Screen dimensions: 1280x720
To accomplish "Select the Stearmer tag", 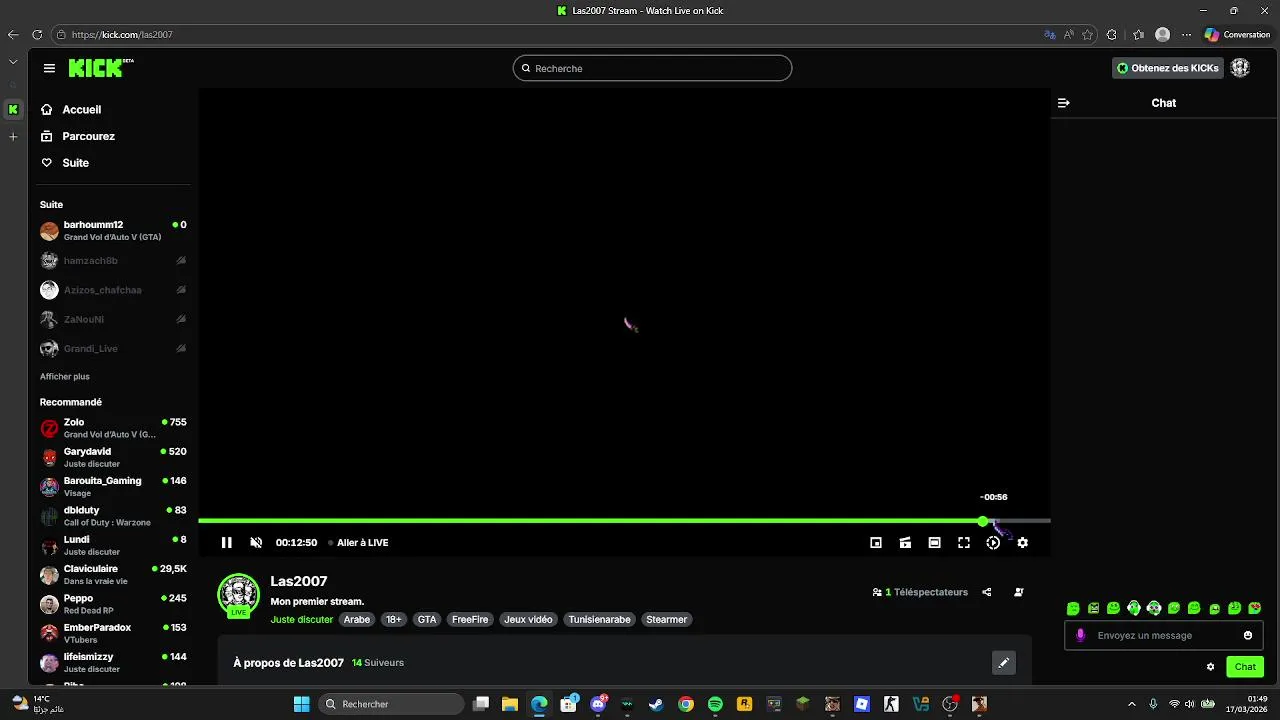I will click(x=666, y=620).
